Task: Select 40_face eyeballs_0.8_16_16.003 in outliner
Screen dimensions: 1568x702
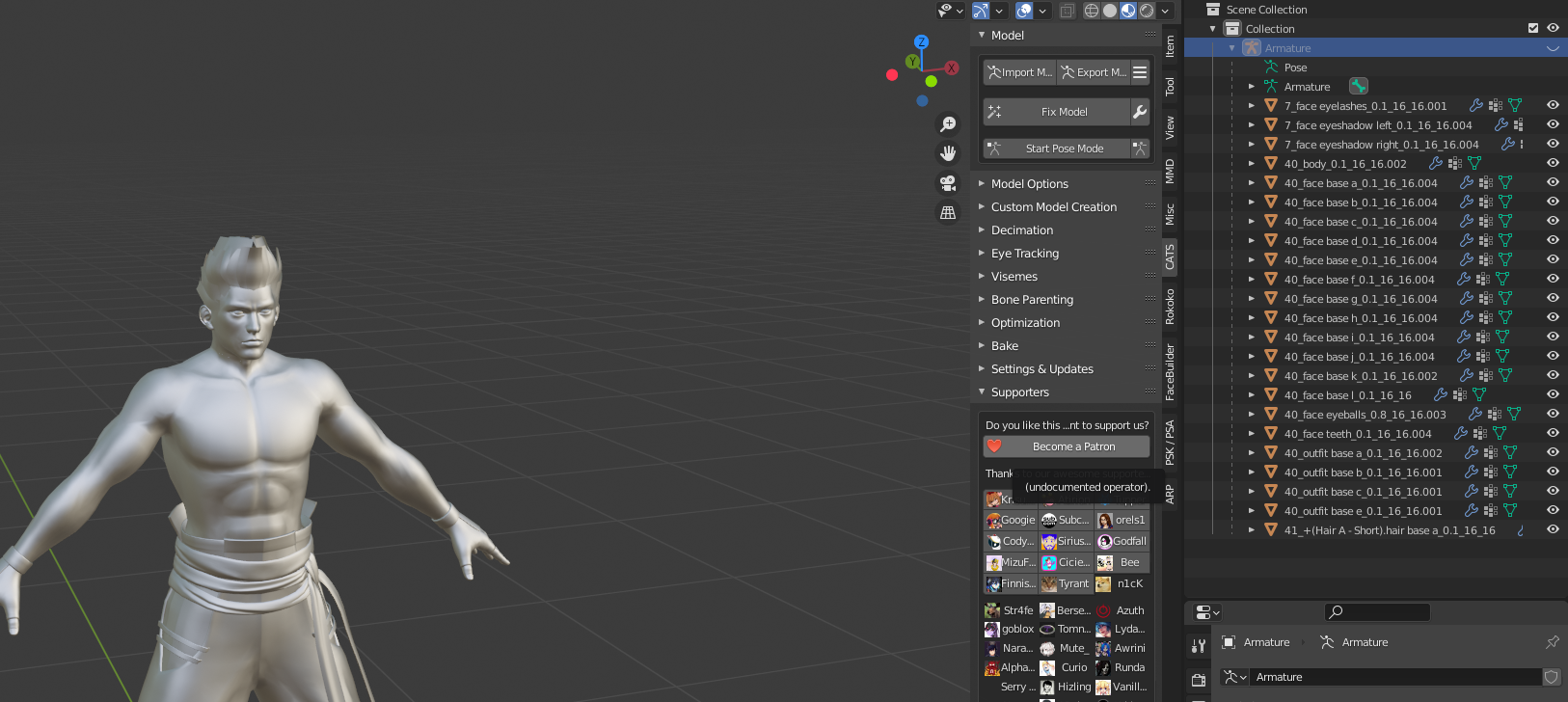Action: [1365, 414]
